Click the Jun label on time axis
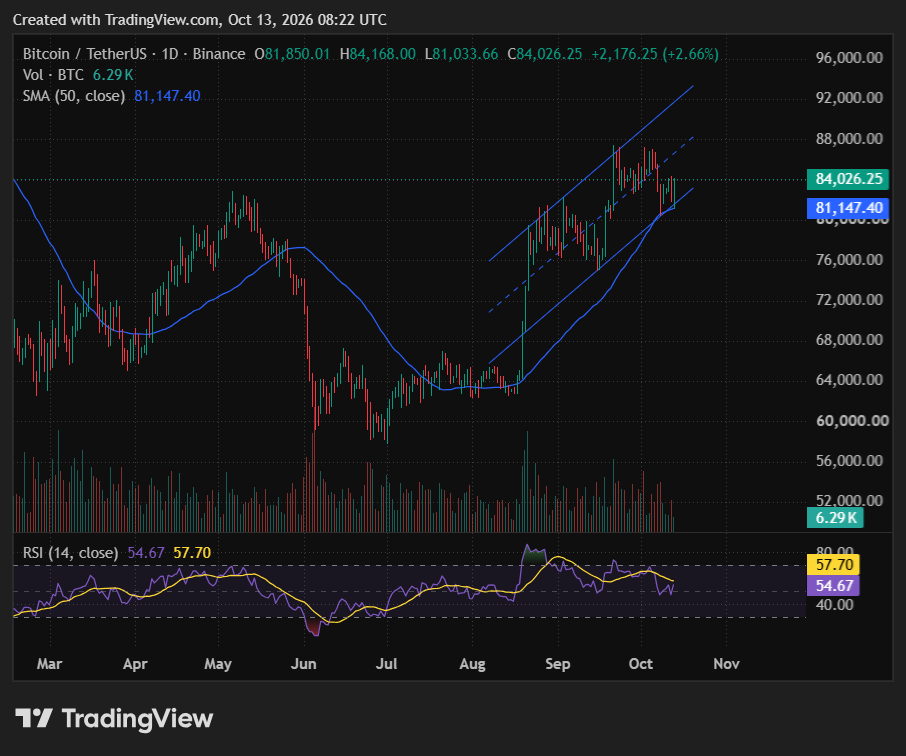The width and height of the screenshot is (906, 756). 303,664
